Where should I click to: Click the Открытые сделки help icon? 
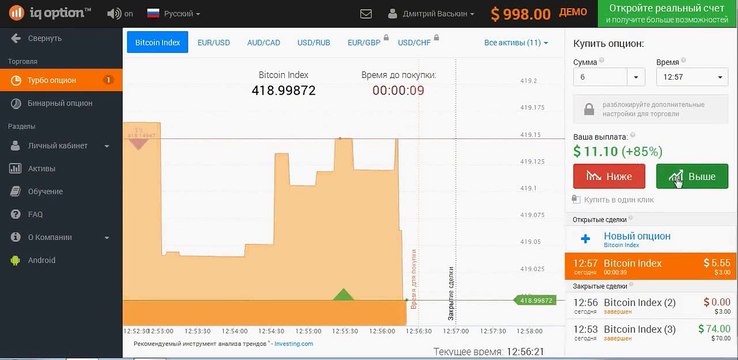(631, 218)
